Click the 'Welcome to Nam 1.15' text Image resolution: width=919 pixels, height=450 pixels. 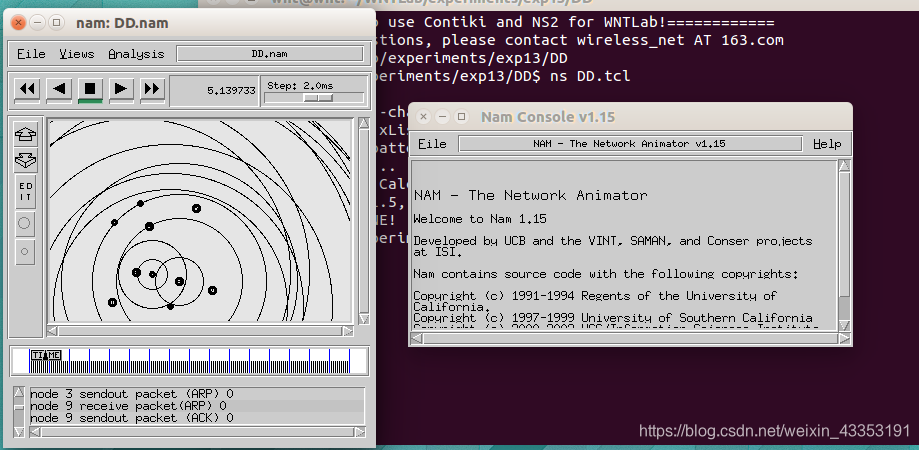point(480,219)
